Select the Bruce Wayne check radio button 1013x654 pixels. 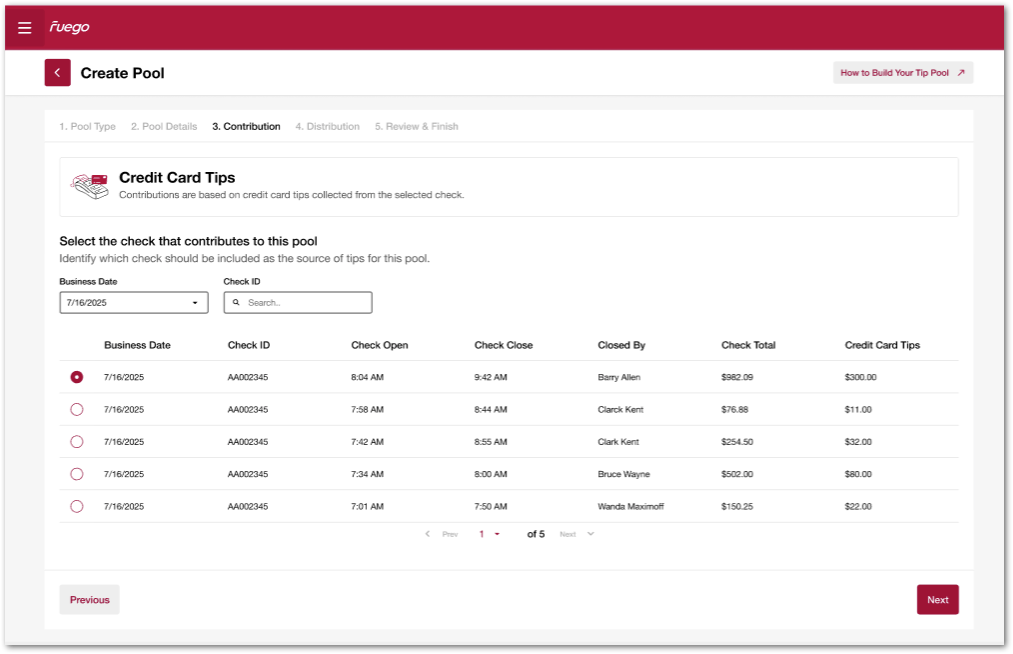click(77, 474)
